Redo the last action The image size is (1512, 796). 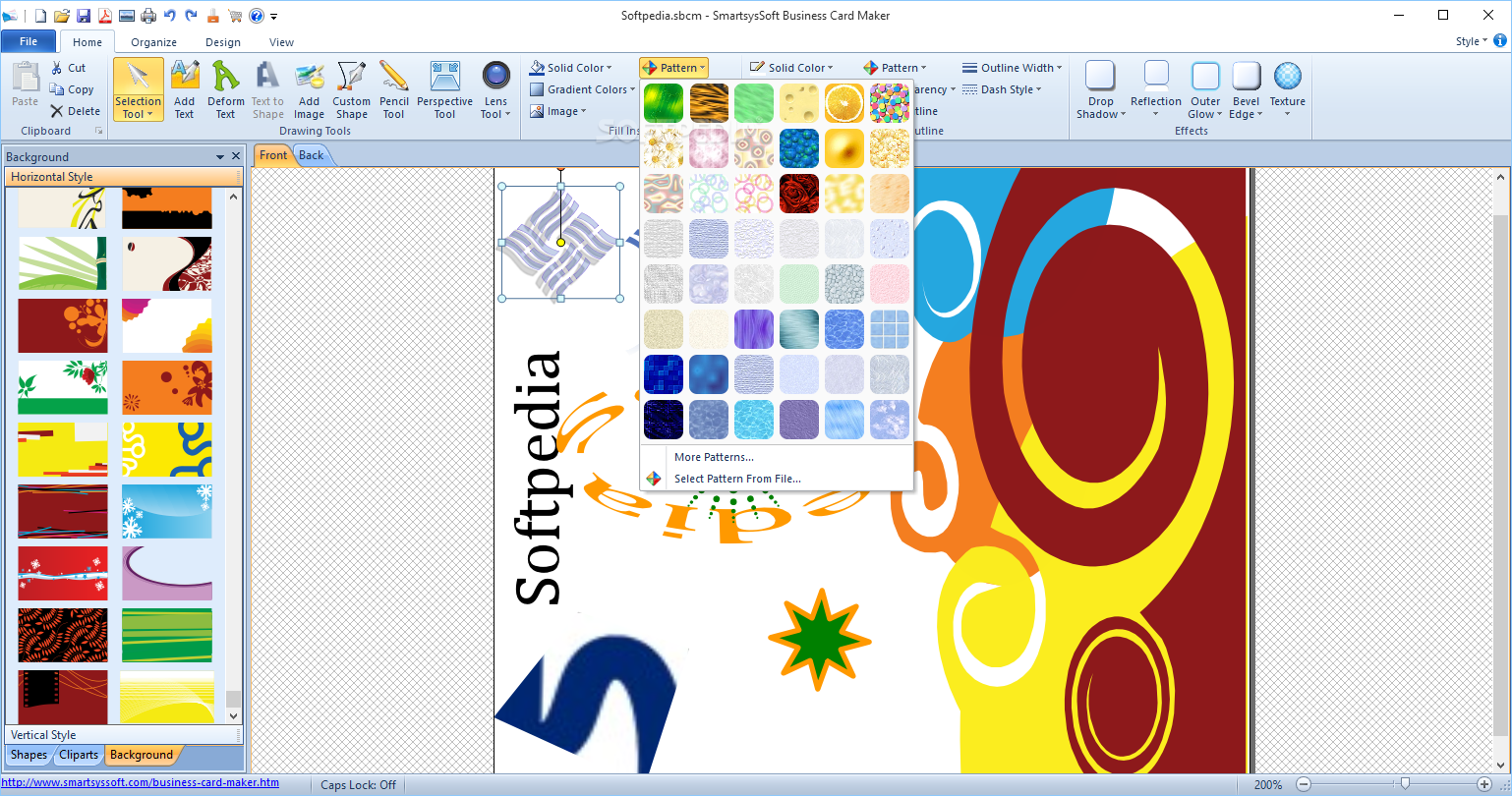point(191,15)
